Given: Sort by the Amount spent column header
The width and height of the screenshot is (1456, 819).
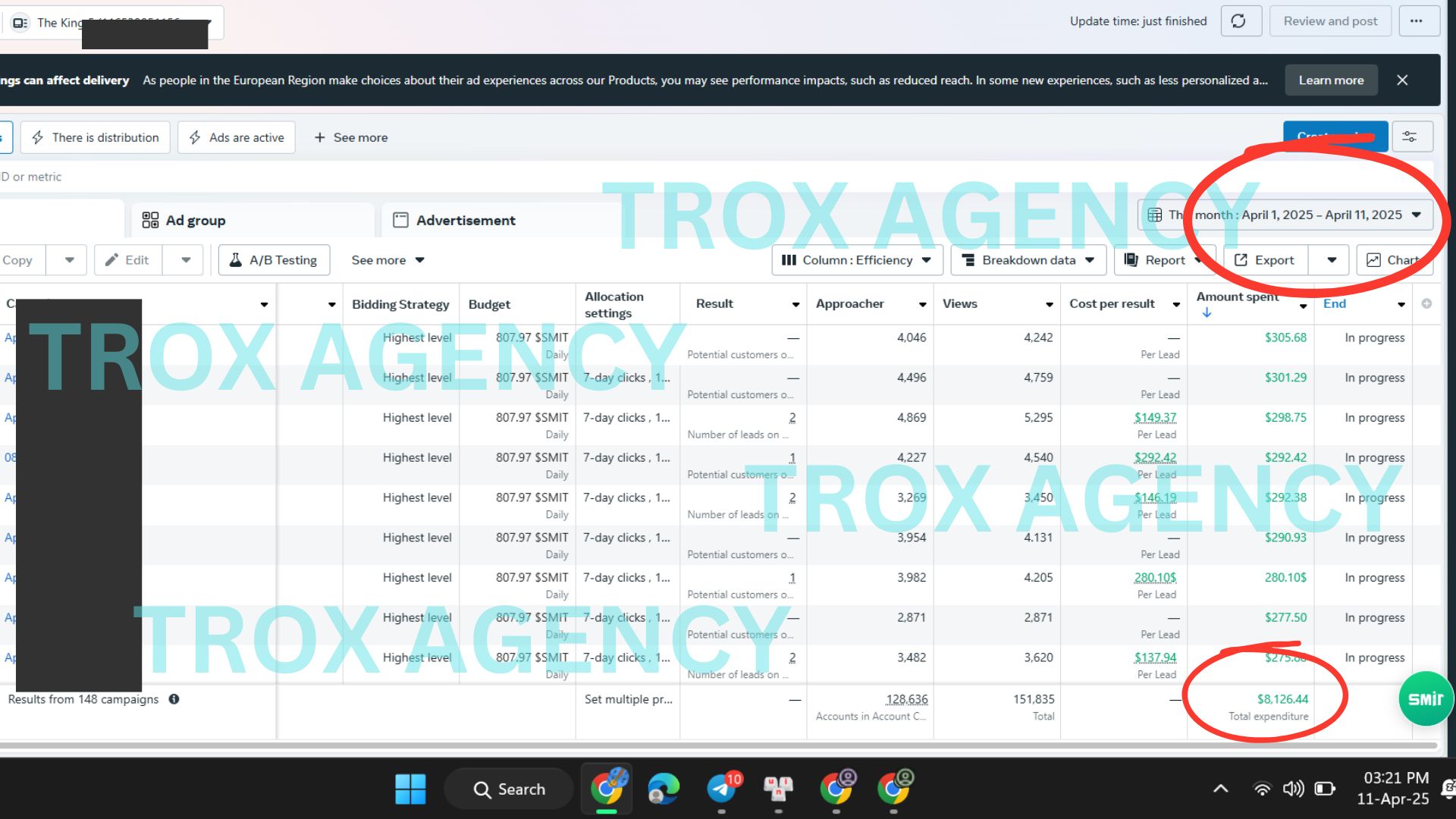Looking at the screenshot, I should coord(1238,297).
